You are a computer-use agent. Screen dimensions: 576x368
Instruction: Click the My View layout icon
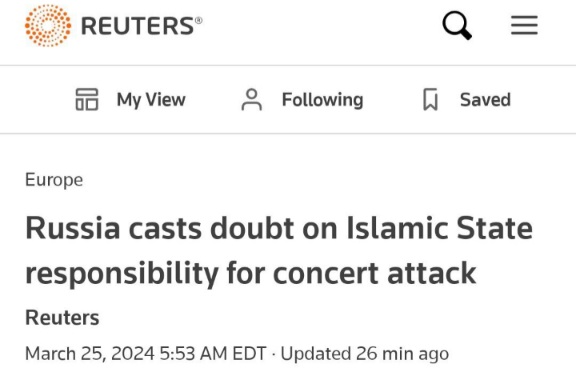coord(87,100)
